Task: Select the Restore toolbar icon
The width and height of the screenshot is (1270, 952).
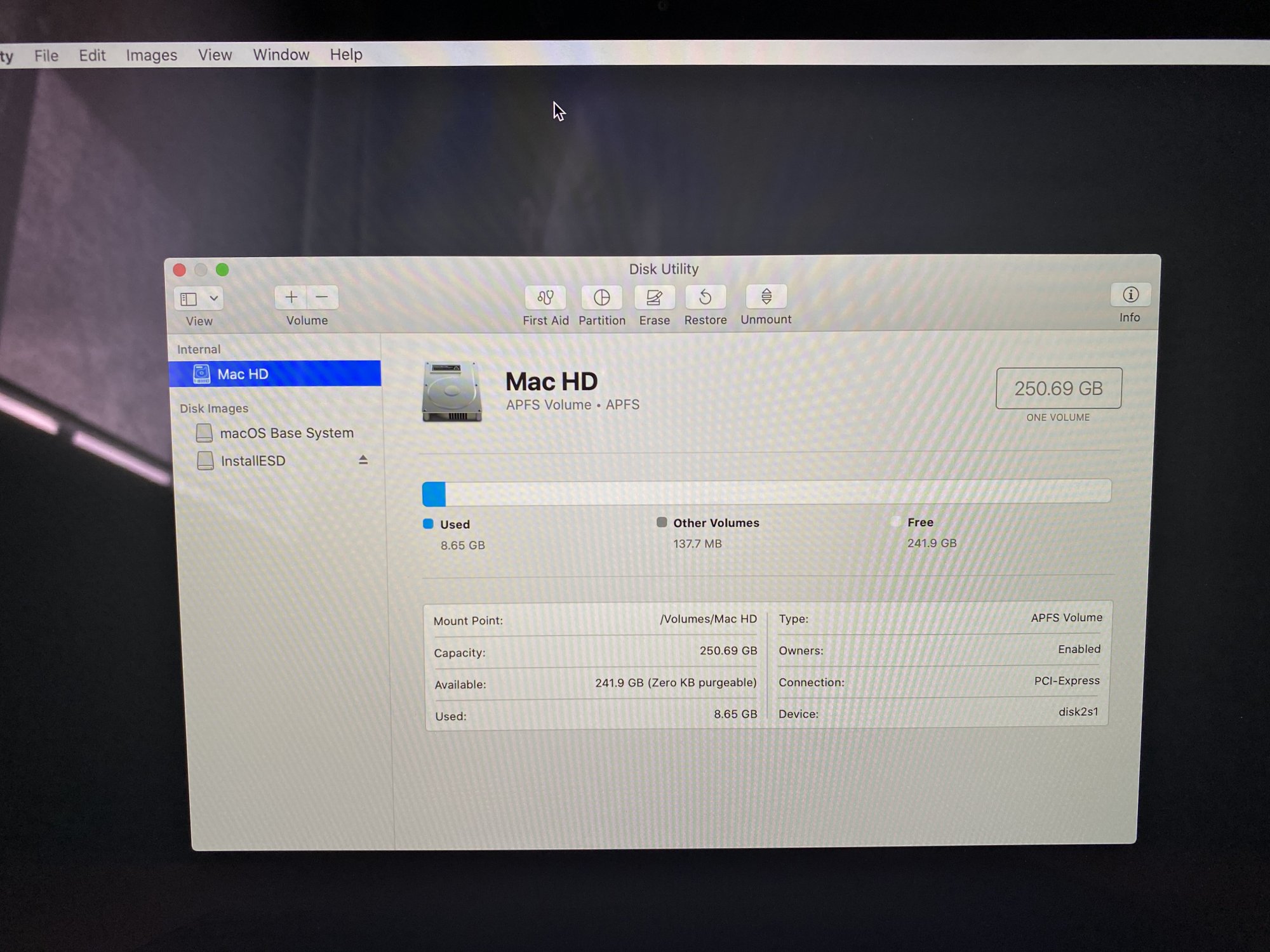Action: pos(705,298)
